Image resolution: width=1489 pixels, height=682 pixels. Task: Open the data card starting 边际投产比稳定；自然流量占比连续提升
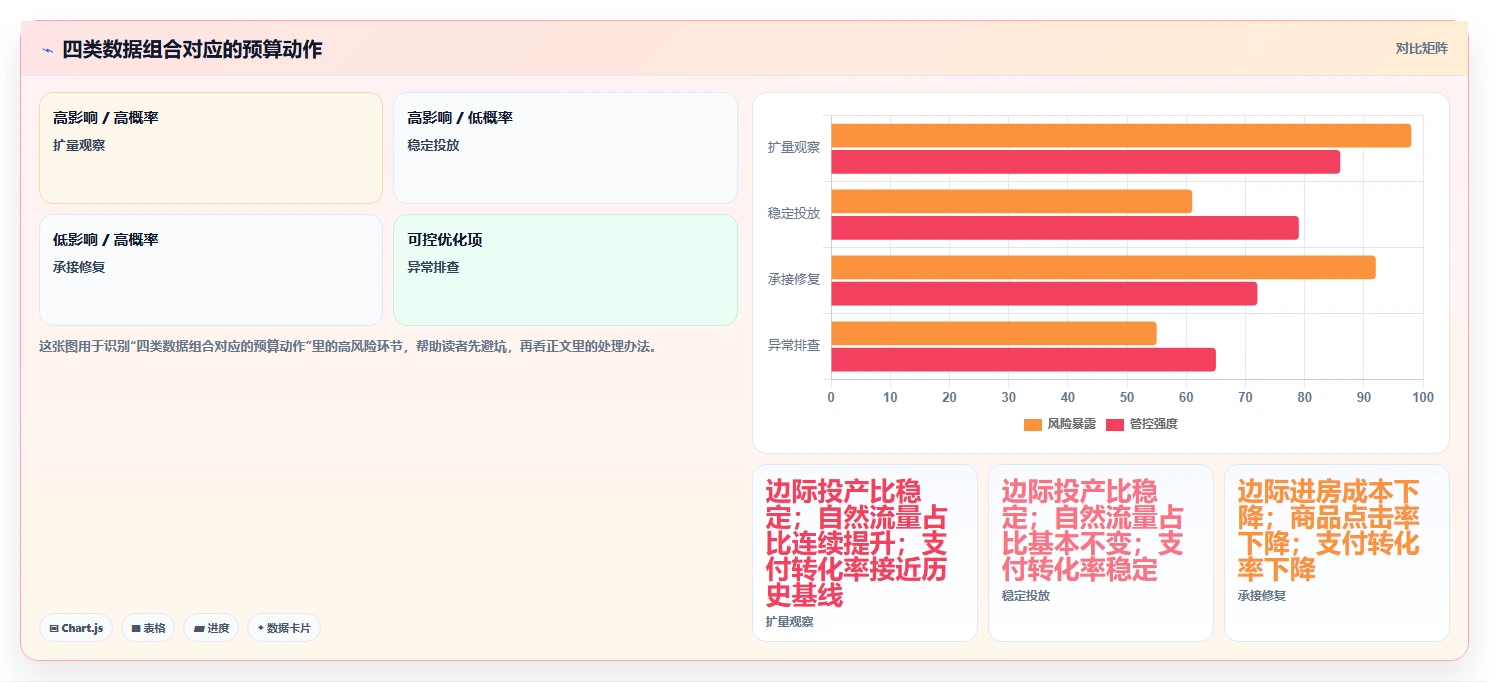tap(865, 553)
